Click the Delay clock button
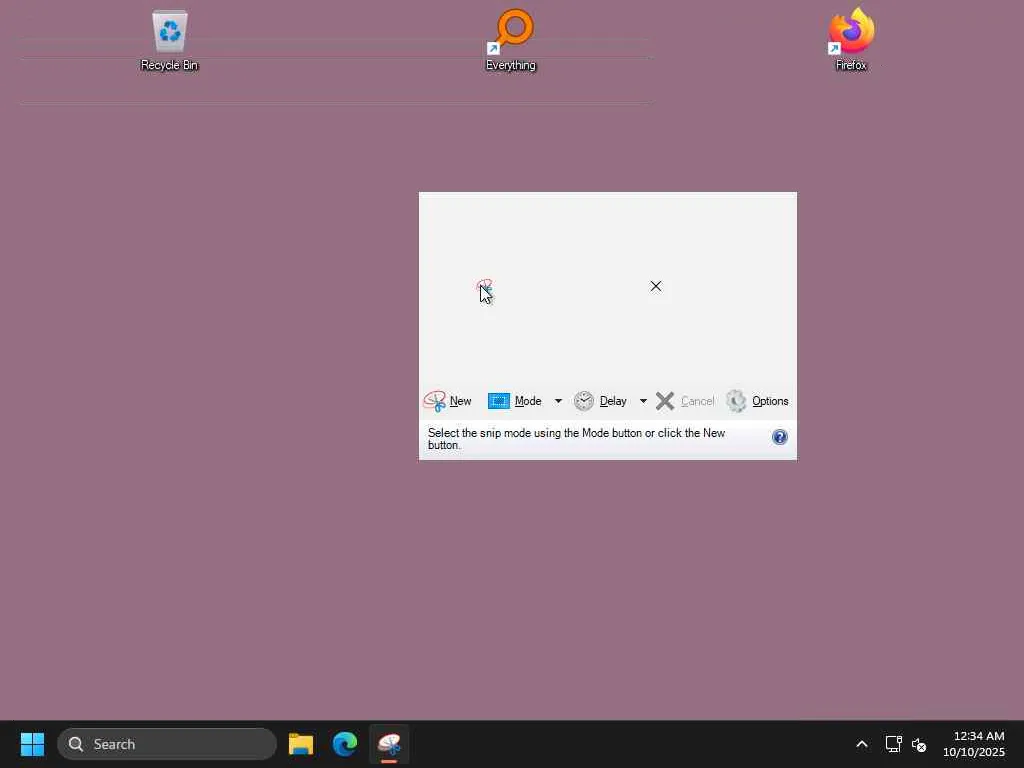 pyautogui.click(x=600, y=401)
